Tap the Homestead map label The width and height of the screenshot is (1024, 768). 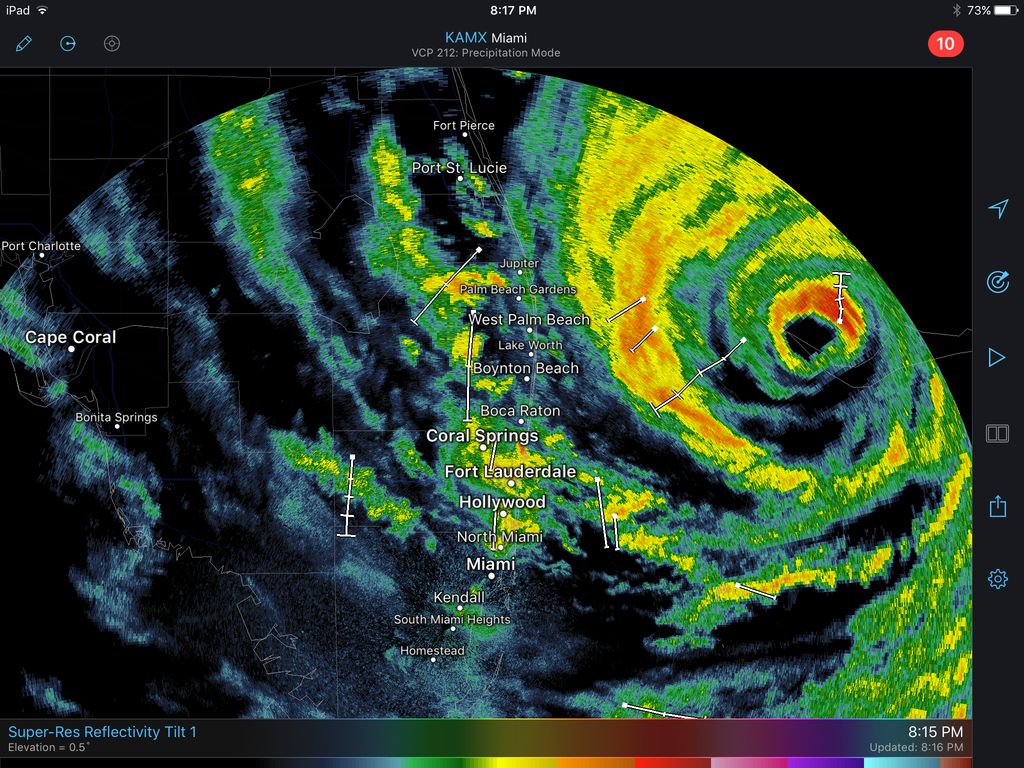(432, 650)
